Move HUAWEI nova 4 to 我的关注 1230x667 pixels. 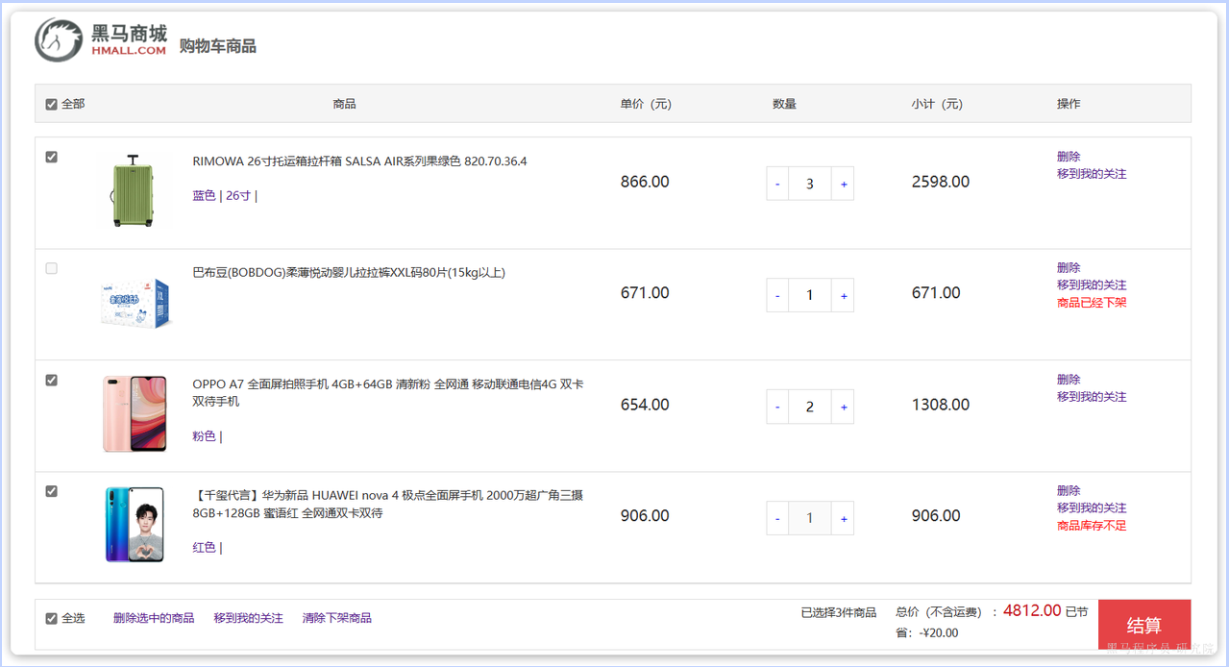[x=1091, y=508]
